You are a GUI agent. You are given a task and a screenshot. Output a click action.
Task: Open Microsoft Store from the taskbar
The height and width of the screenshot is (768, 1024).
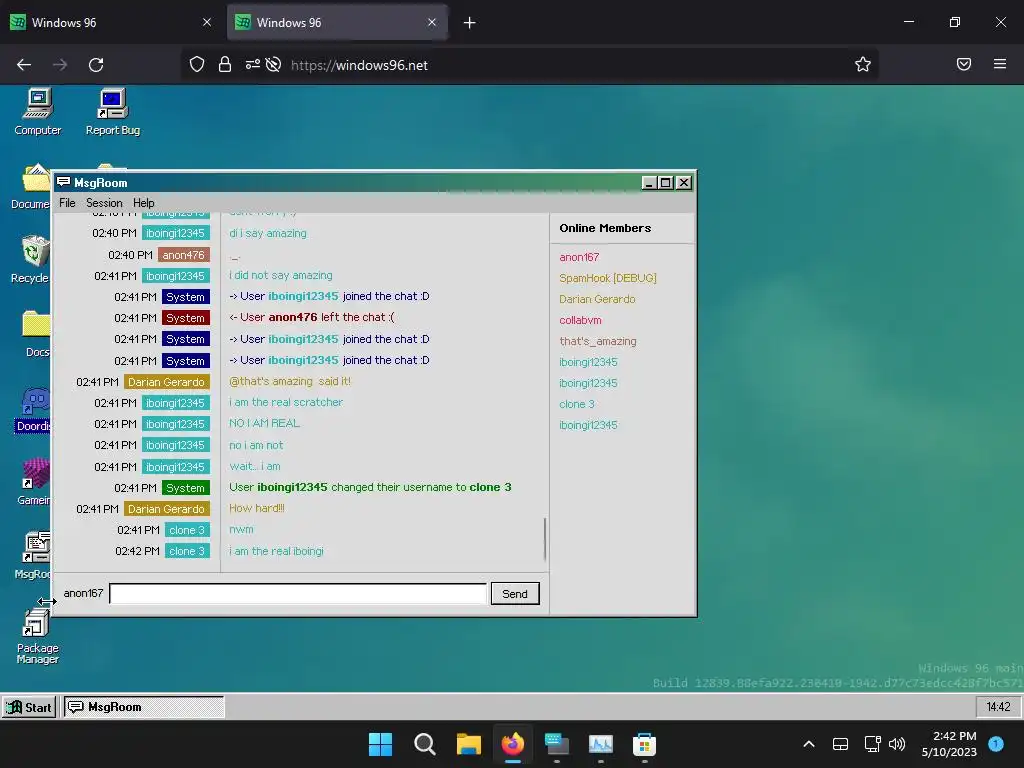pos(644,744)
